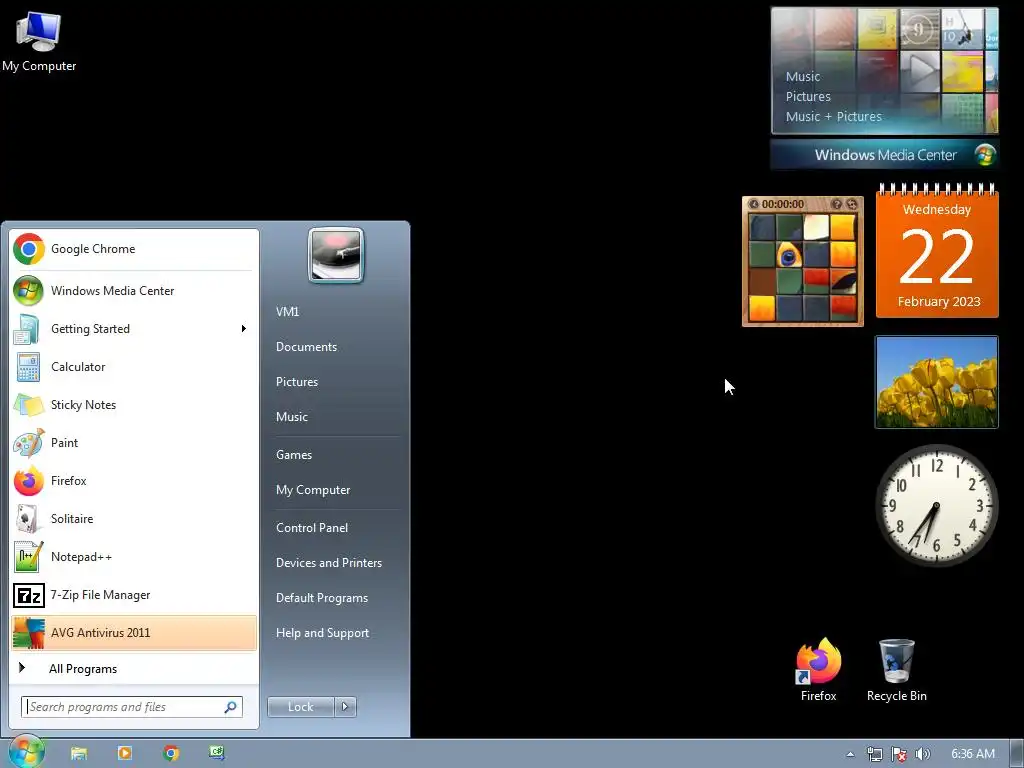Click the 6:36 AM taskbar clock

(x=972, y=754)
